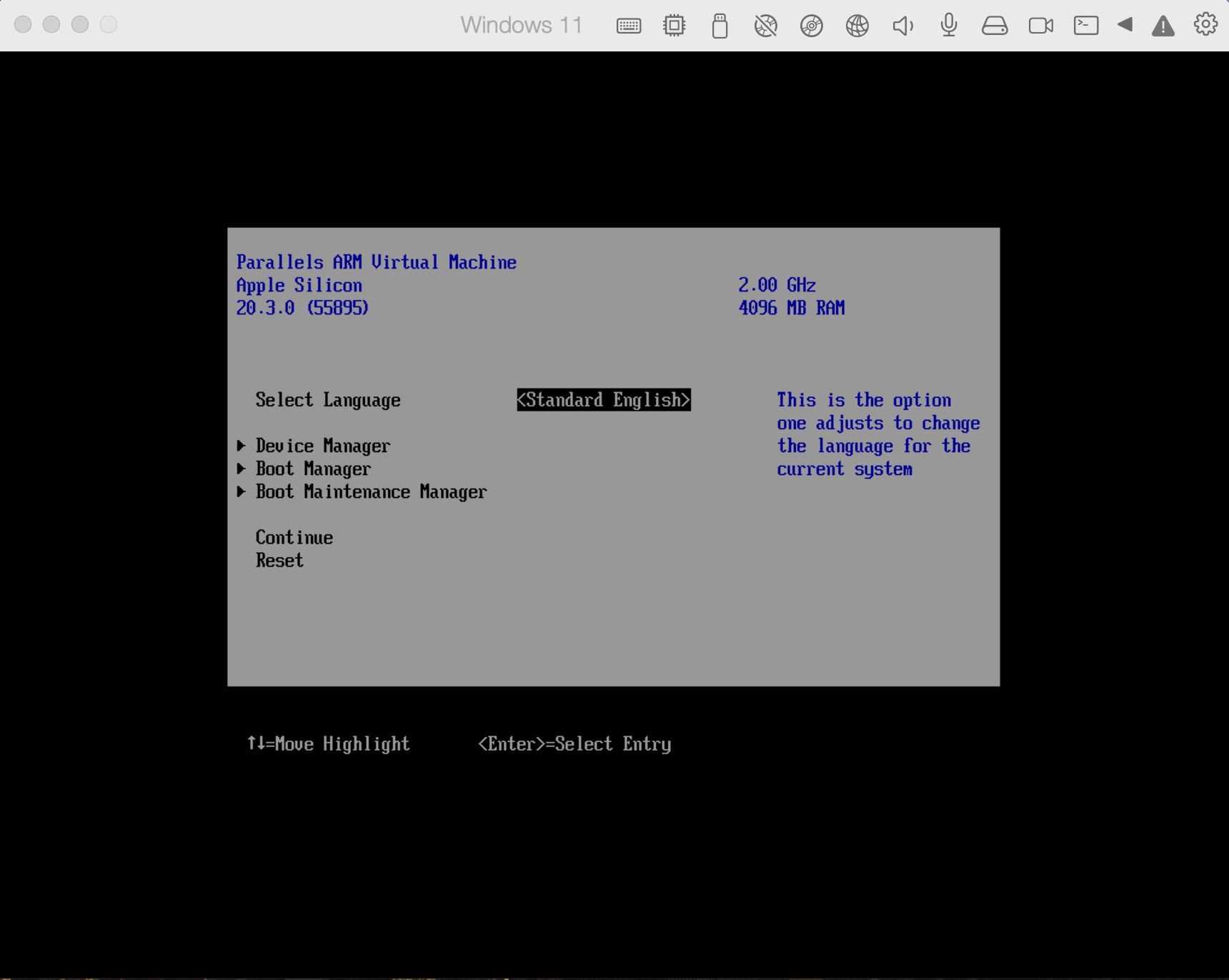1229x980 pixels.
Task: Expand the Device Manager arrow
Action: tap(242, 446)
